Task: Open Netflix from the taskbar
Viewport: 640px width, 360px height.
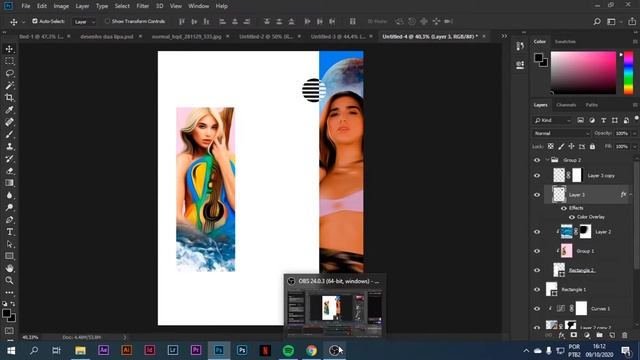Action: [x=265, y=350]
